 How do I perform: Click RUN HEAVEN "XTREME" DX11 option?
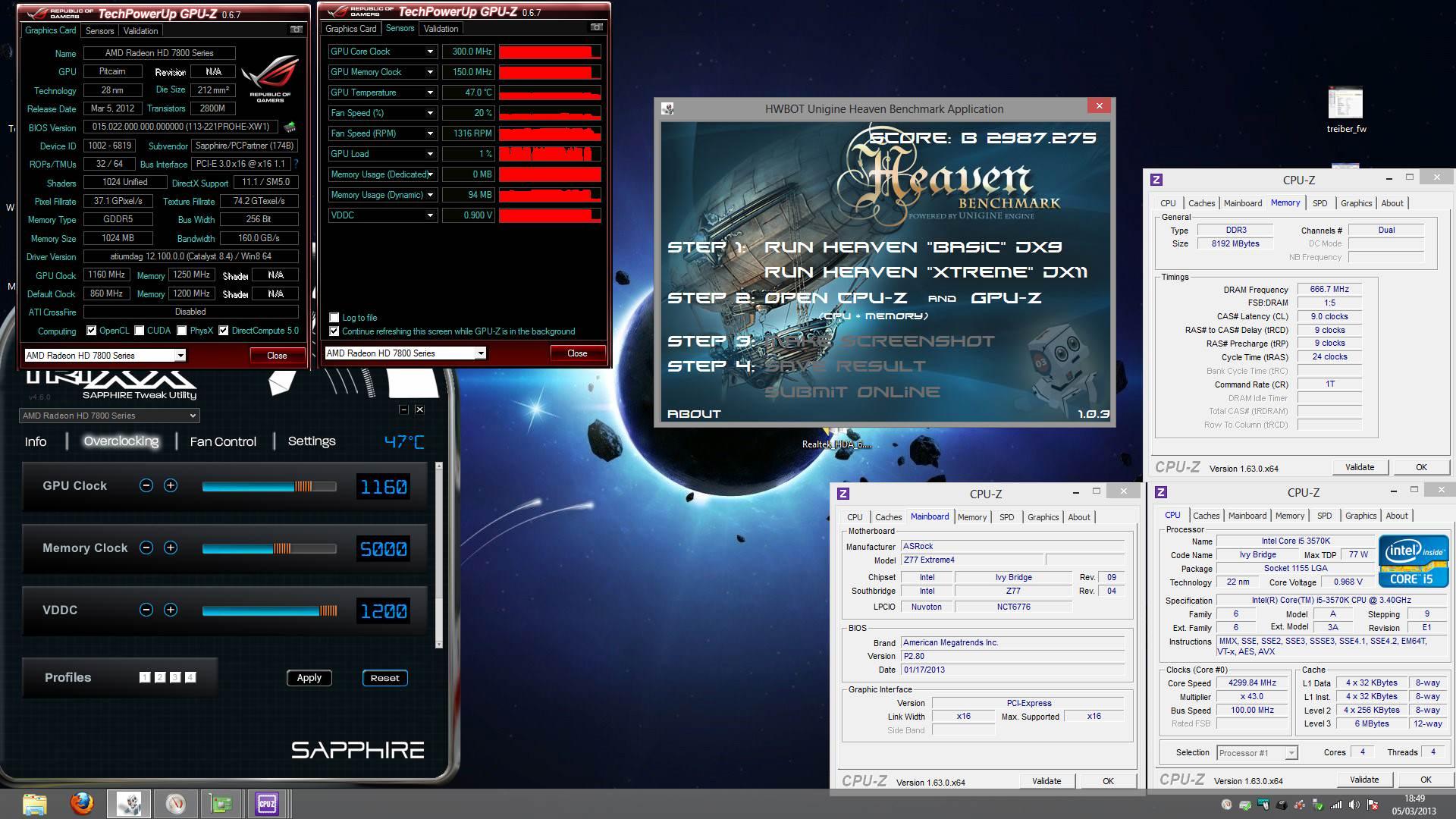[x=926, y=272]
